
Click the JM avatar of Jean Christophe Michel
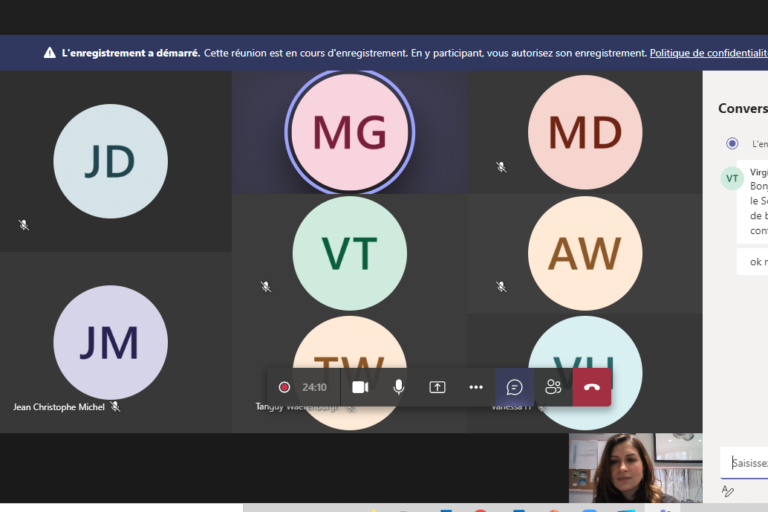pos(110,342)
